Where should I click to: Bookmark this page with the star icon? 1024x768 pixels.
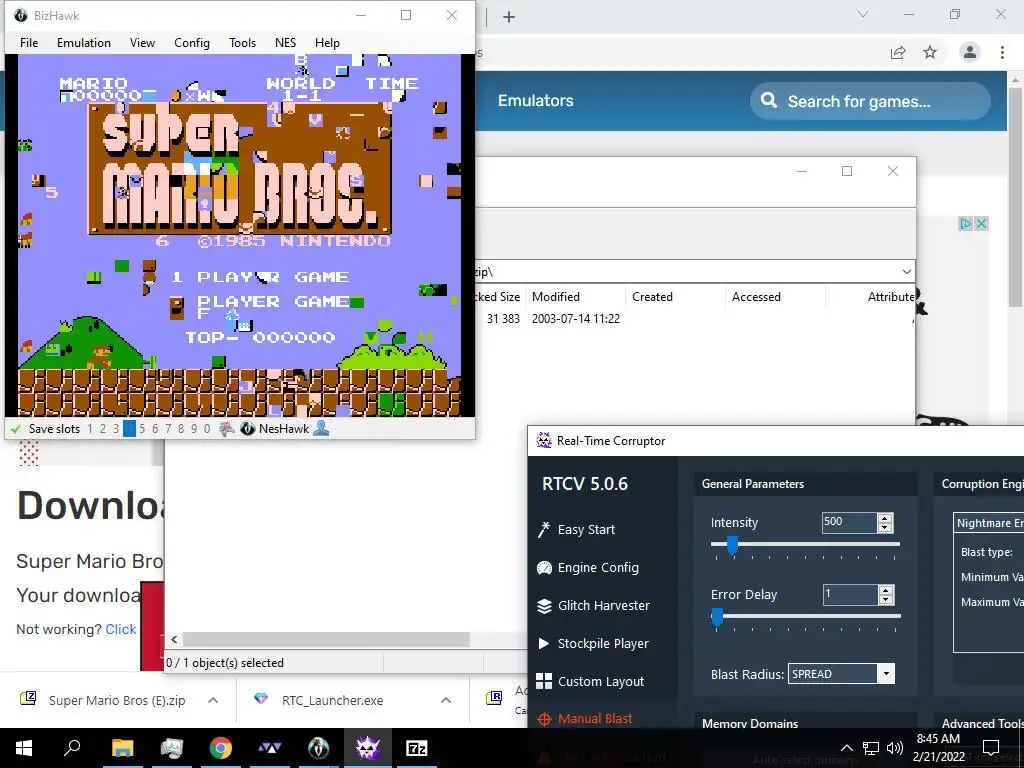click(930, 53)
